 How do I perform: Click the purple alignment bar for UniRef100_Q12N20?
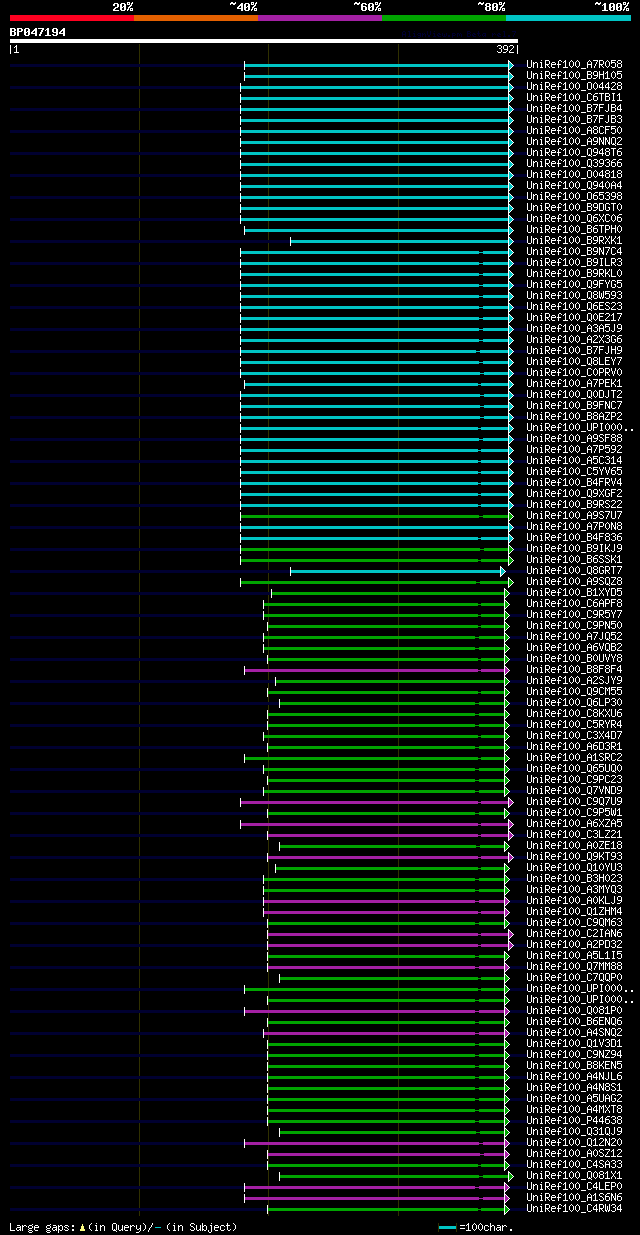point(375,1142)
